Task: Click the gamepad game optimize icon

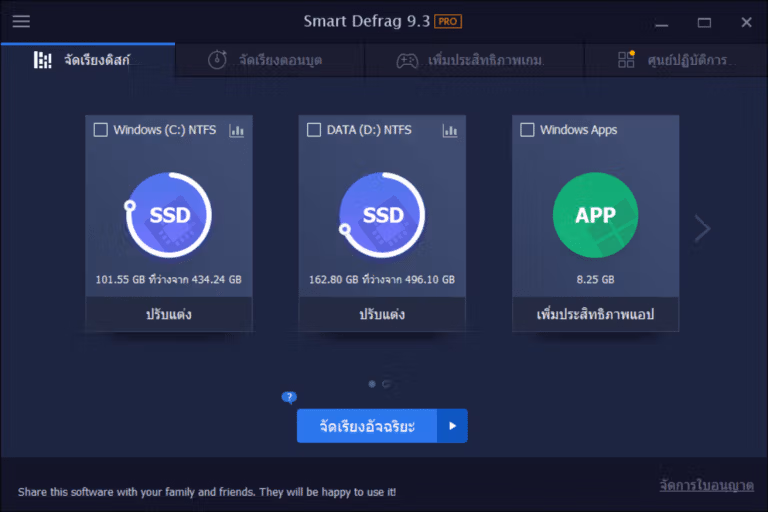Action: pos(407,61)
